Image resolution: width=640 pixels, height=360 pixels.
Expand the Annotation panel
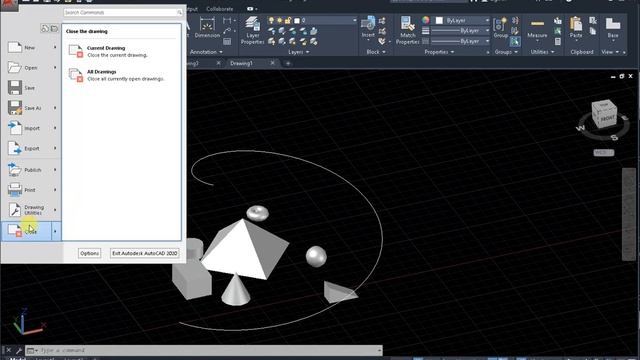(x=206, y=52)
